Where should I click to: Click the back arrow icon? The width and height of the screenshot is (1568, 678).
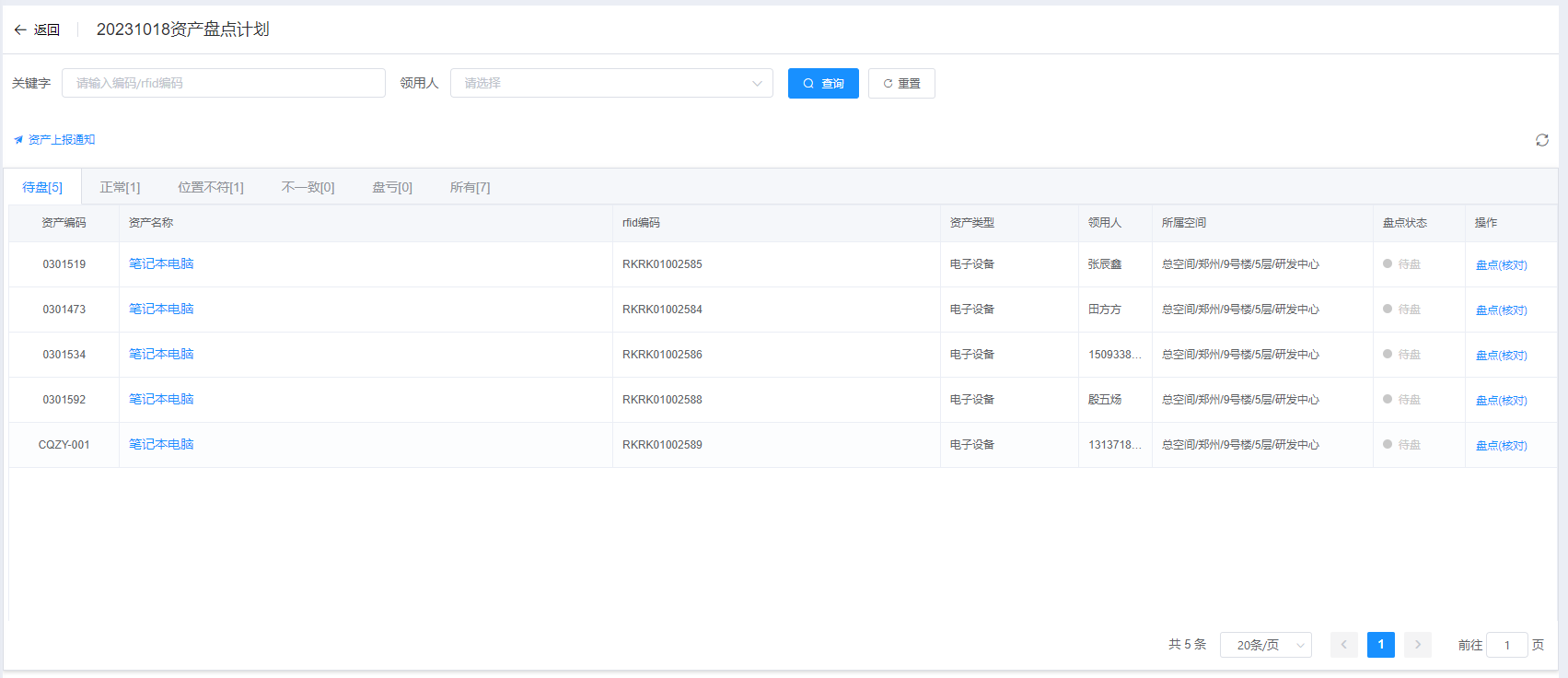20,29
